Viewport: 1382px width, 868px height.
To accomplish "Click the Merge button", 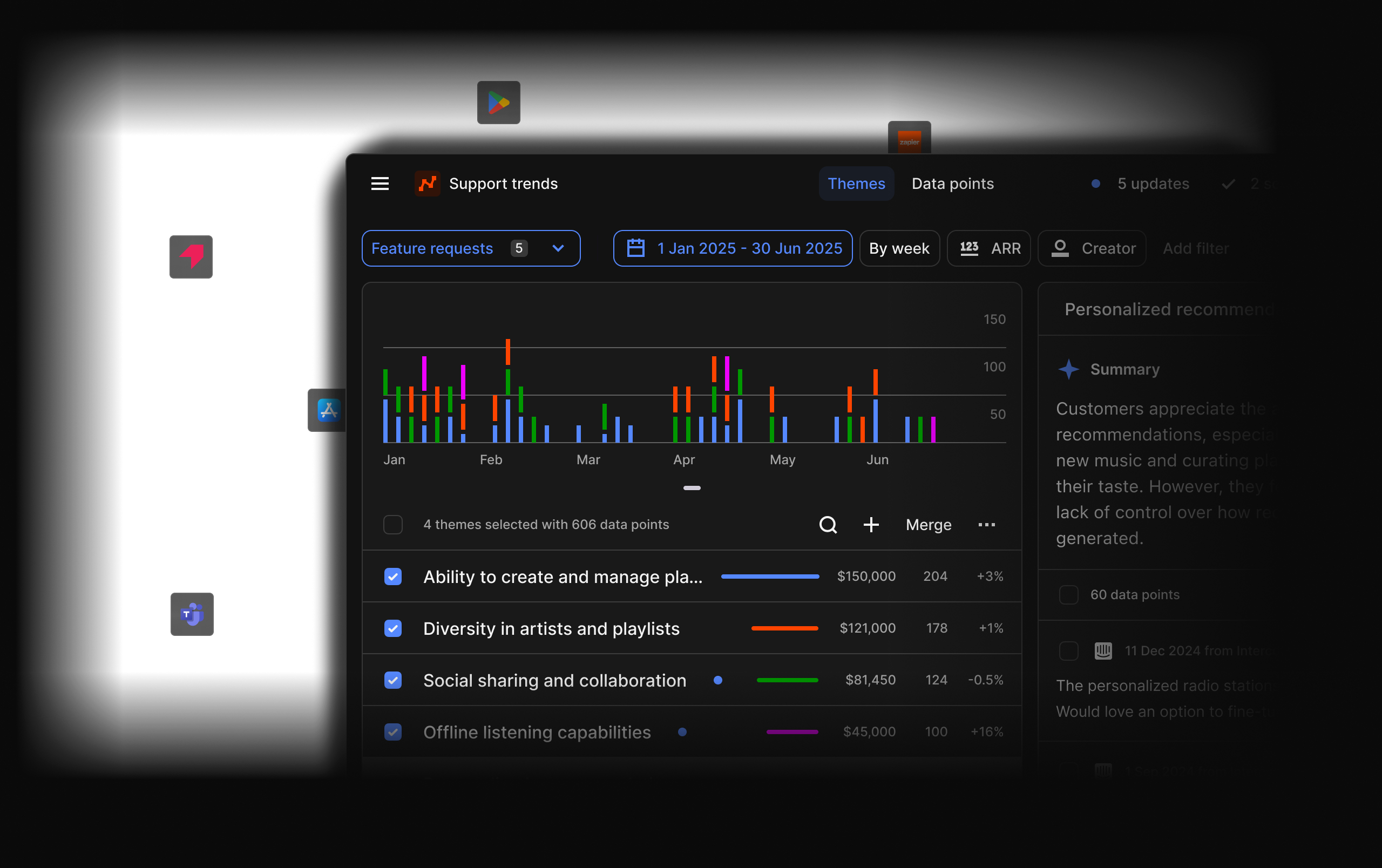I will click(x=928, y=524).
